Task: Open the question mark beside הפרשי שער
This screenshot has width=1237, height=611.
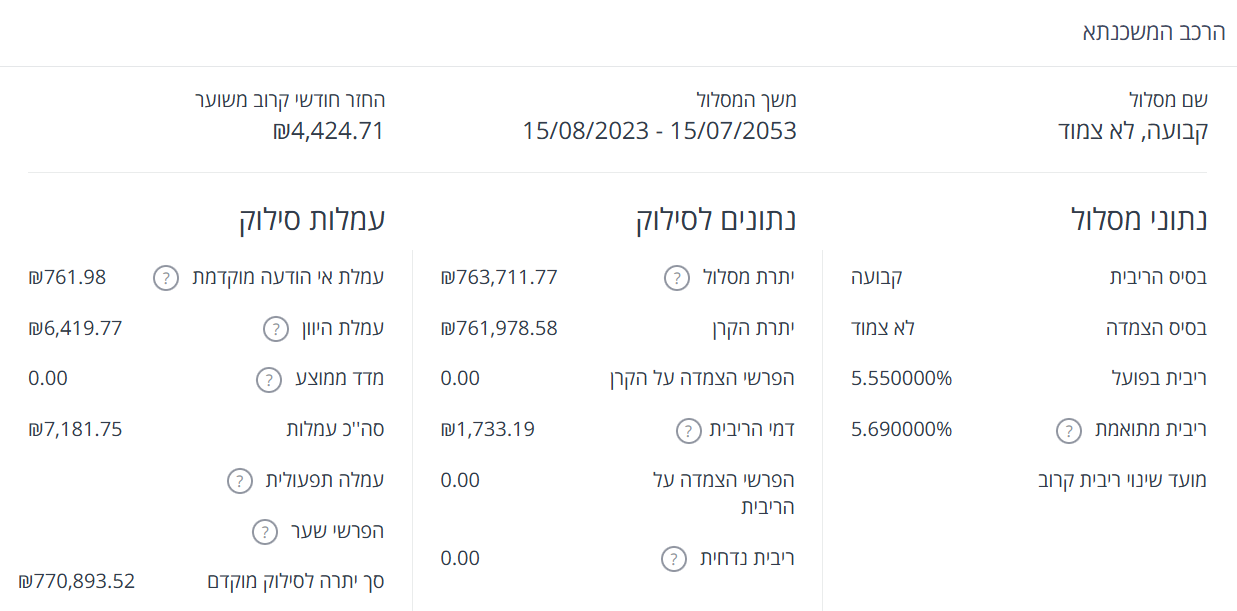Action: (264, 531)
